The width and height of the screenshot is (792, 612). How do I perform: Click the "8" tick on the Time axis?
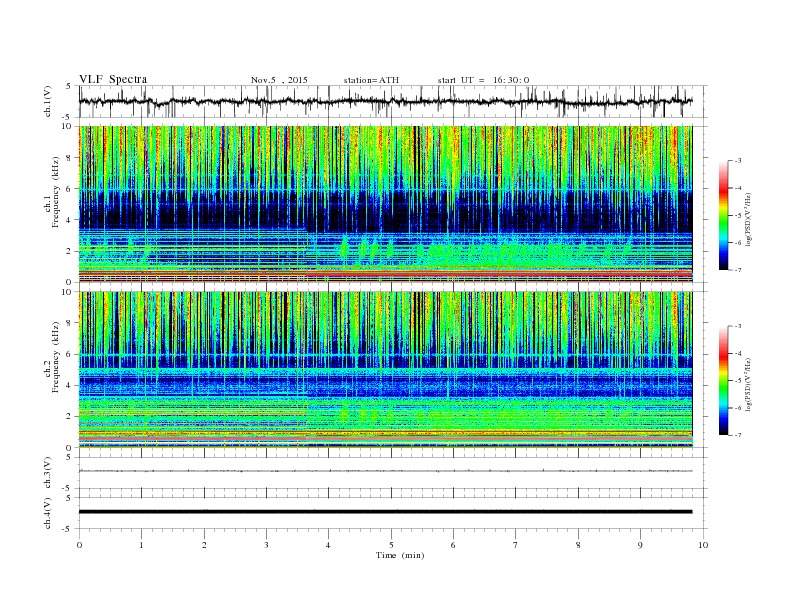pos(578,545)
